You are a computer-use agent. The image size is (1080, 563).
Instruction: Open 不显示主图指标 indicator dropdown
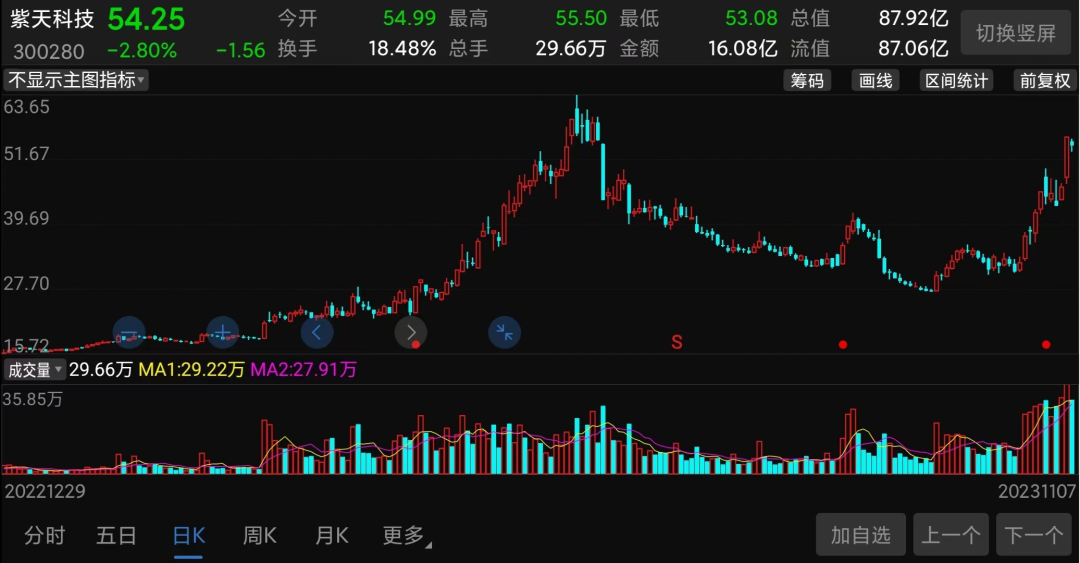[x=76, y=80]
